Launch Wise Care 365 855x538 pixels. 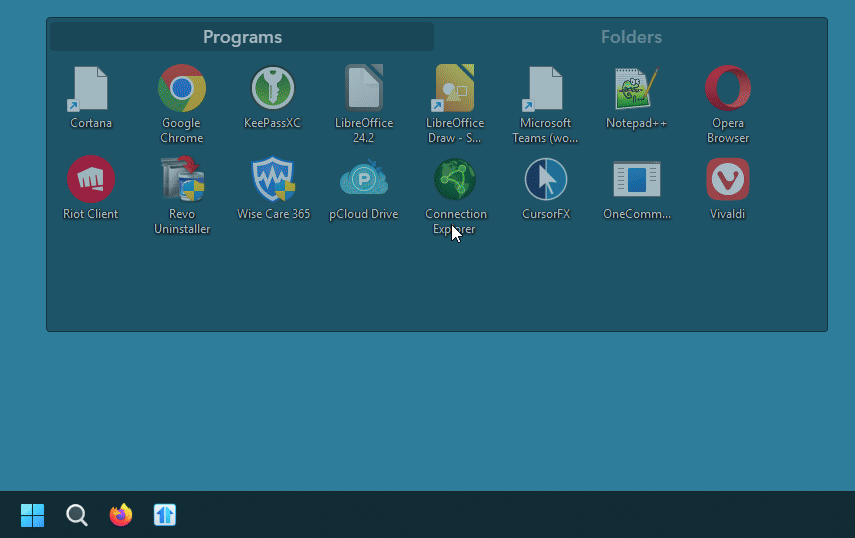tap(273, 181)
